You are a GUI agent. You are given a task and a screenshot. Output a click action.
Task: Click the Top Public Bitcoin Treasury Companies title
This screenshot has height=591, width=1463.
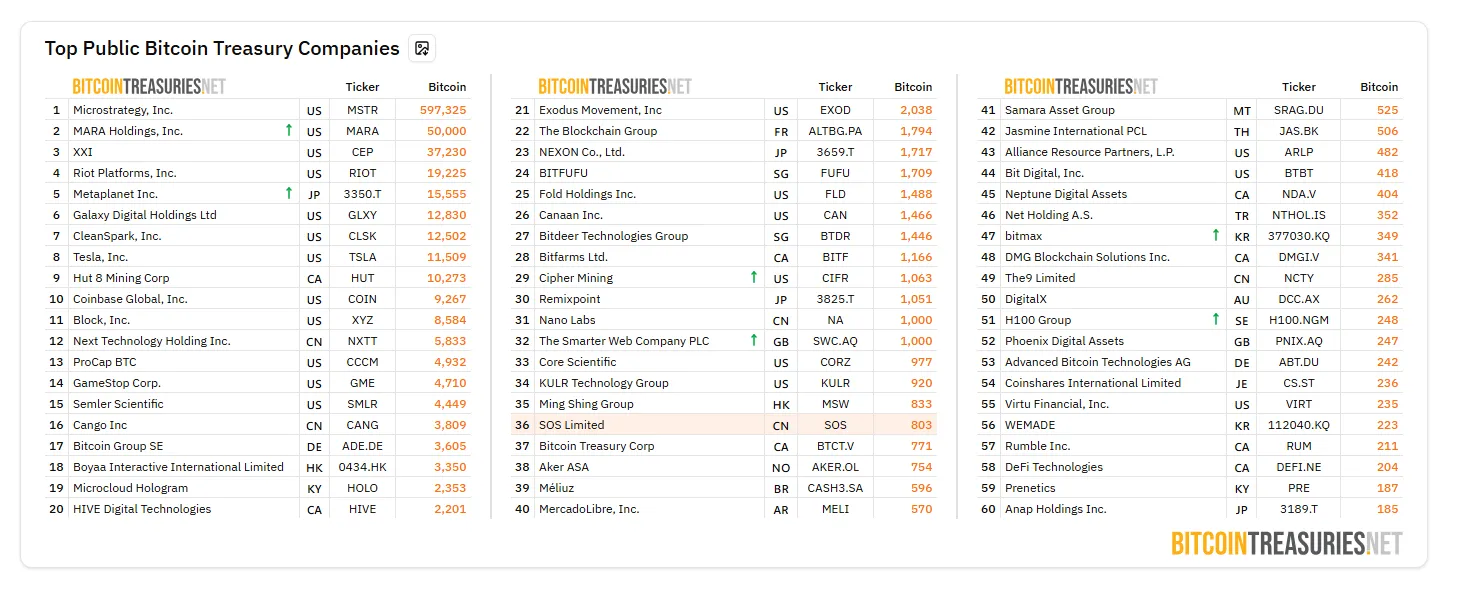pos(222,48)
